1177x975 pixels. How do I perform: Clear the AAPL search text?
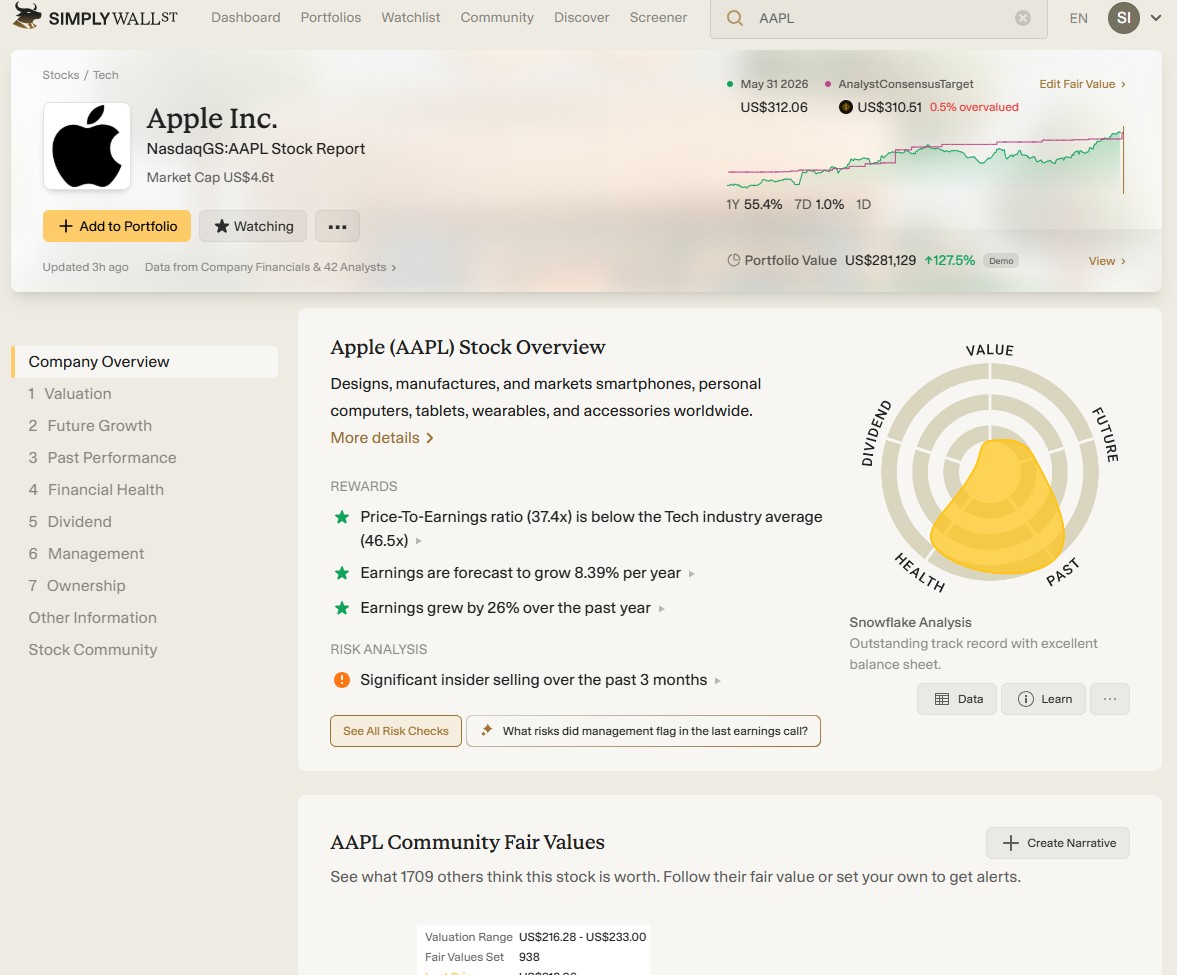[x=1022, y=18]
